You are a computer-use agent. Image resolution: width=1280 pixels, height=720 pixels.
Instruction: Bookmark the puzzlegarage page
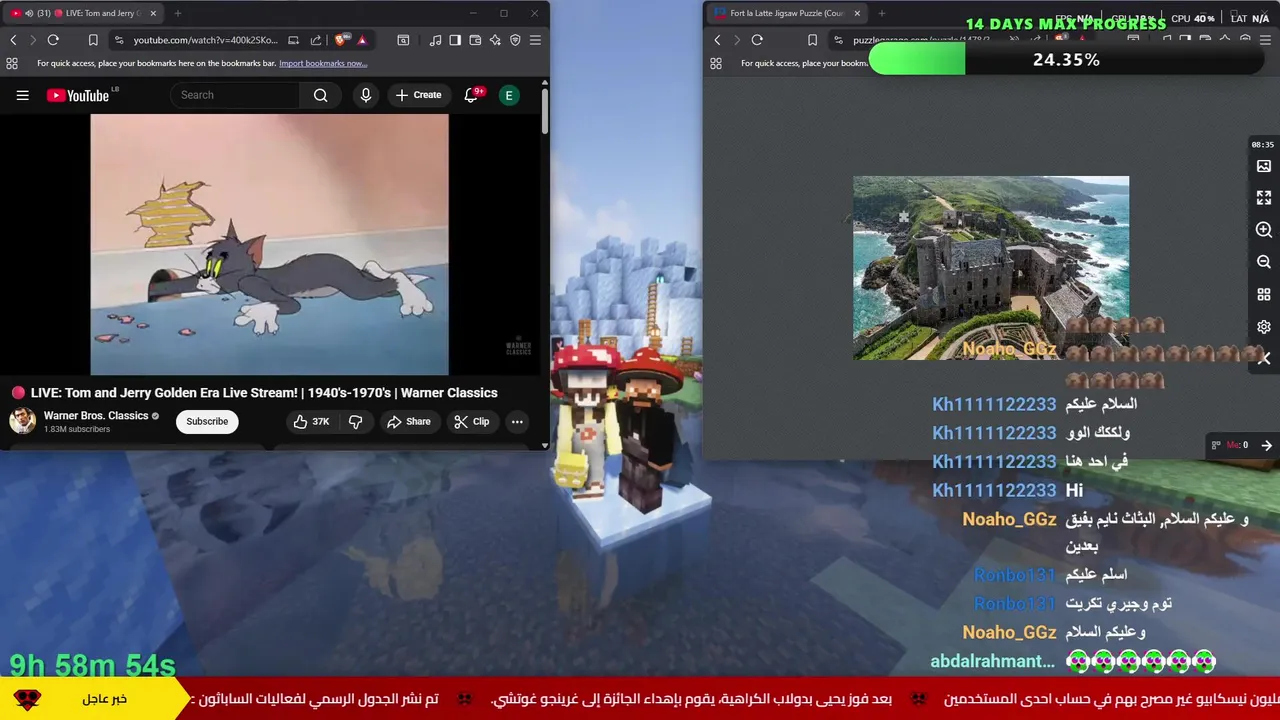[812, 40]
